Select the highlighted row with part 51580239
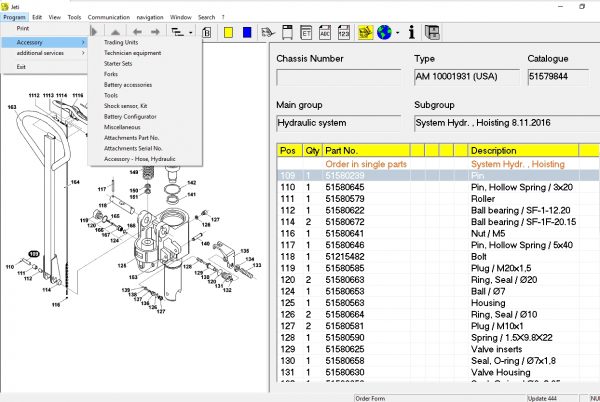 (x=438, y=176)
